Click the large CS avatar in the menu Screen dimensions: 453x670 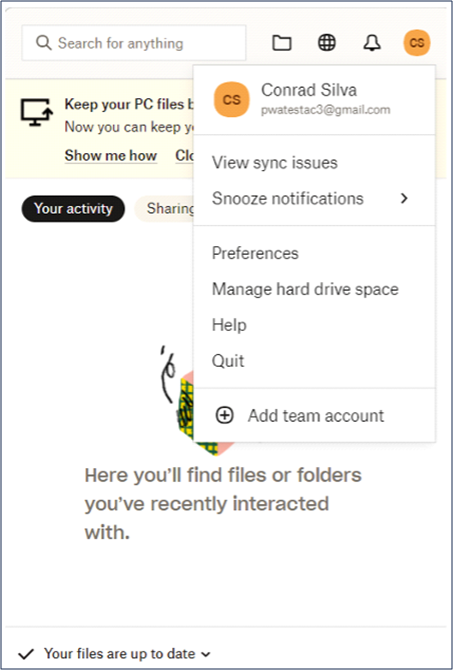point(232,99)
